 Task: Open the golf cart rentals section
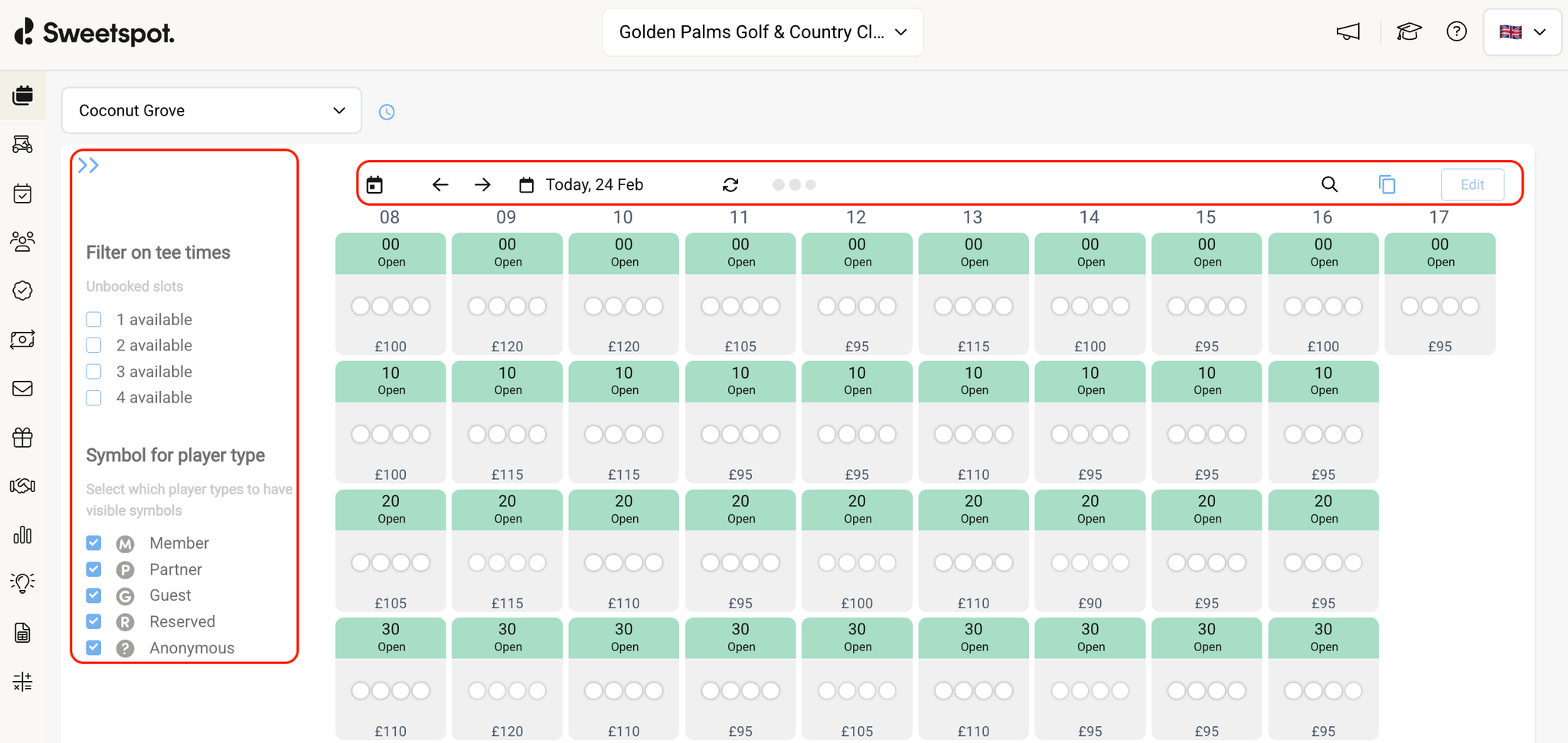pyautogui.click(x=23, y=145)
